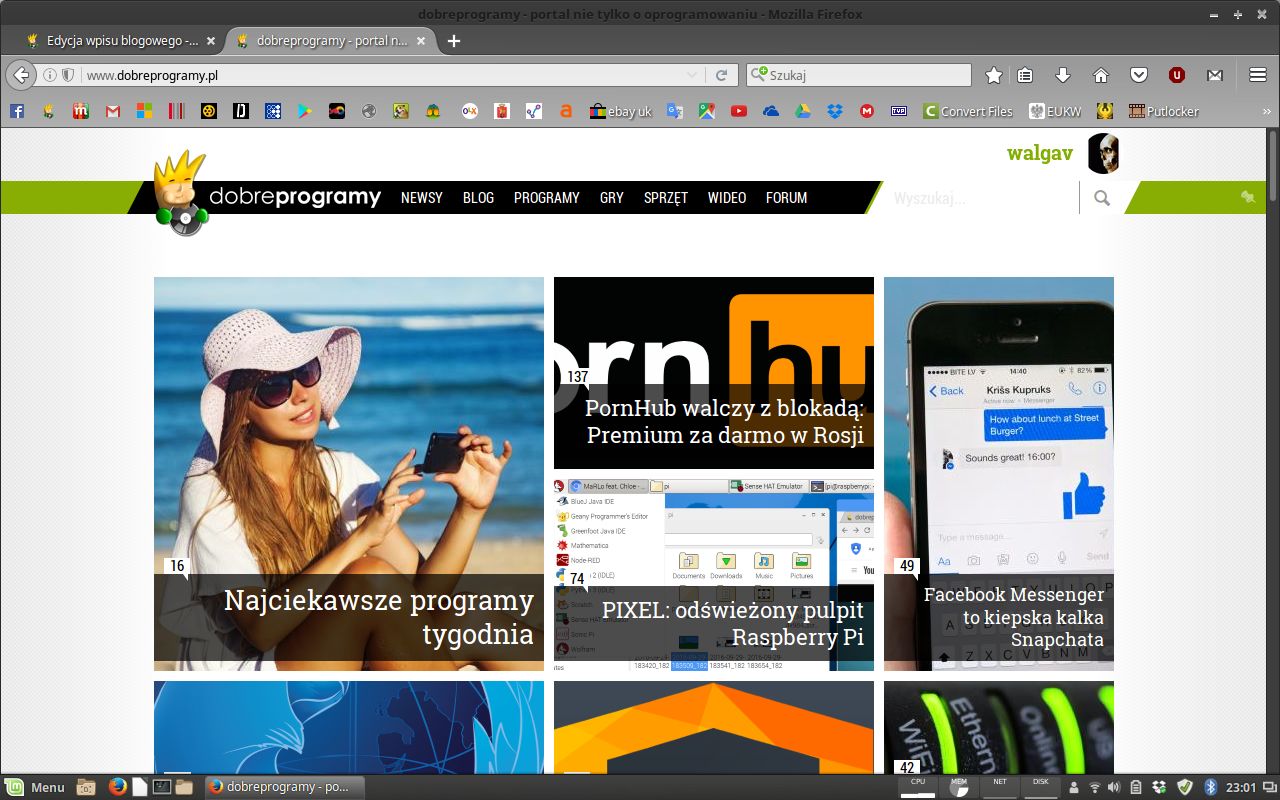Open the SPRZĘT menu item
This screenshot has height=800, width=1280.
[x=666, y=198]
